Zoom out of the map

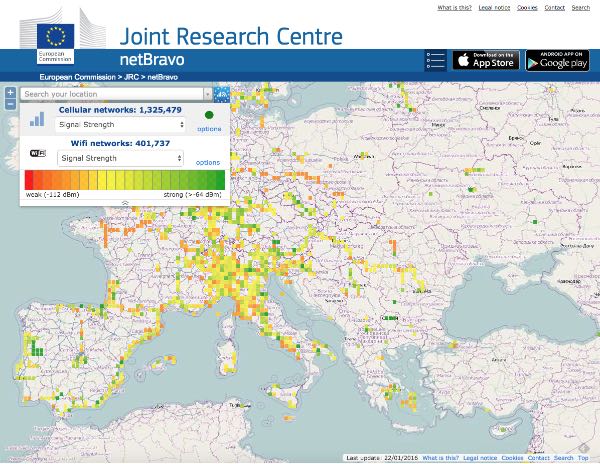point(9,103)
